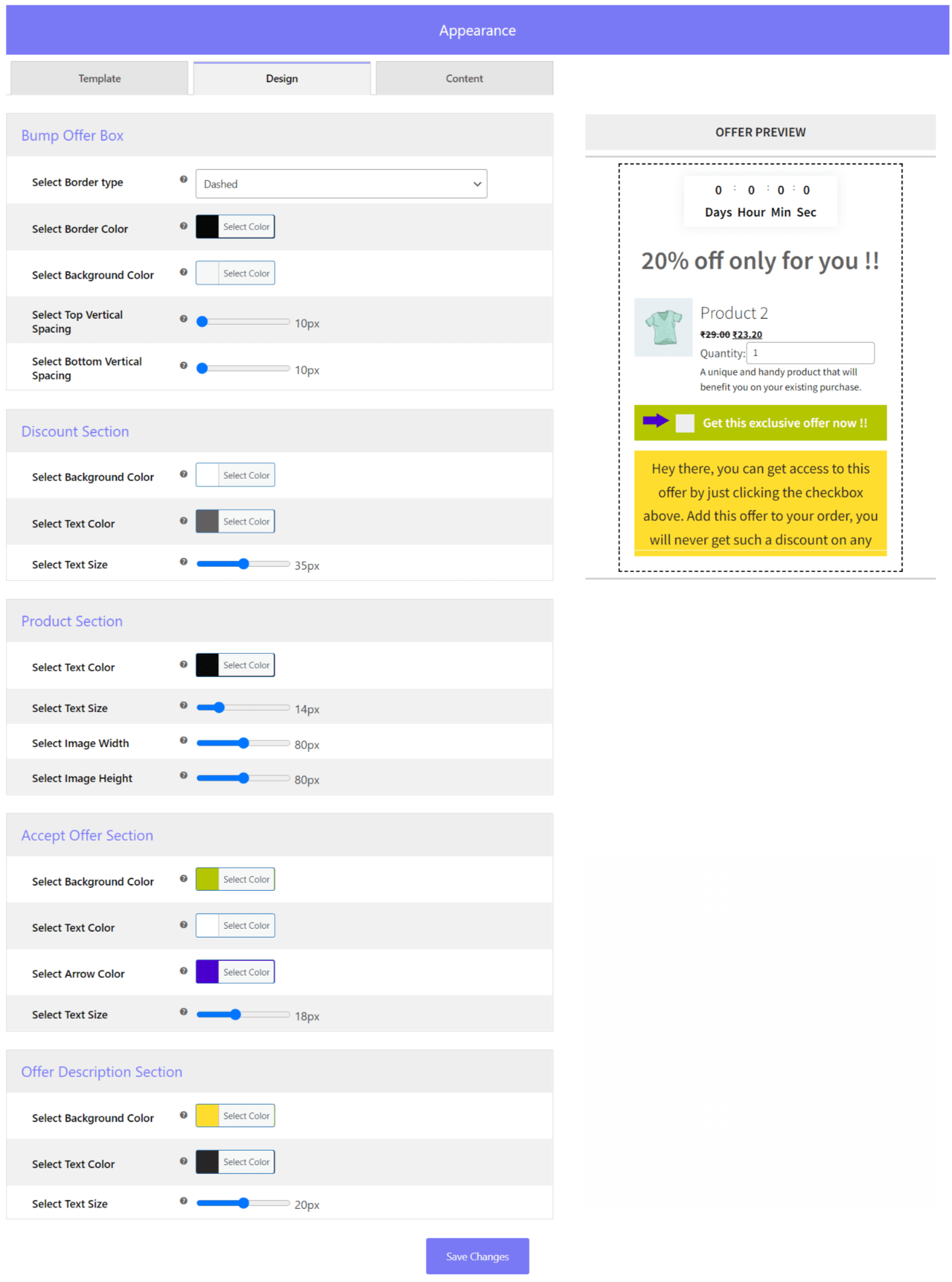Open help tooltip for Select Border type
Screen dimensions: 952x1282
184,179
